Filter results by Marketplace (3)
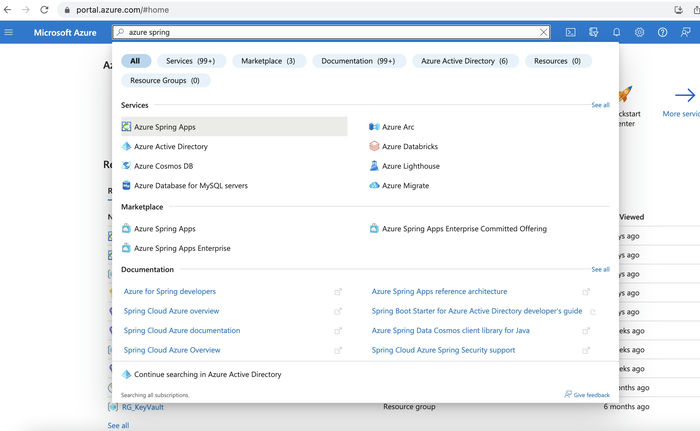This screenshot has width=700, height=431. (270, 61)
